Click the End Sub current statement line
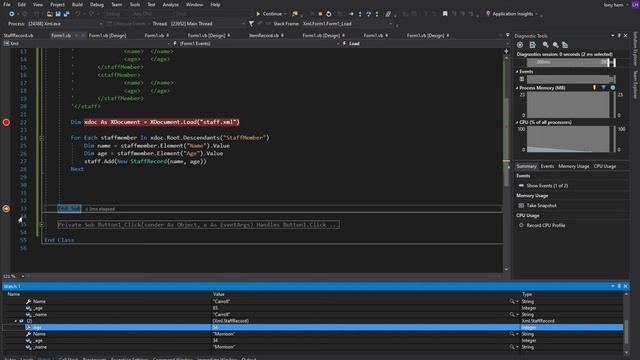This screenshot has height=360, width=640. [x=69, y=209]
